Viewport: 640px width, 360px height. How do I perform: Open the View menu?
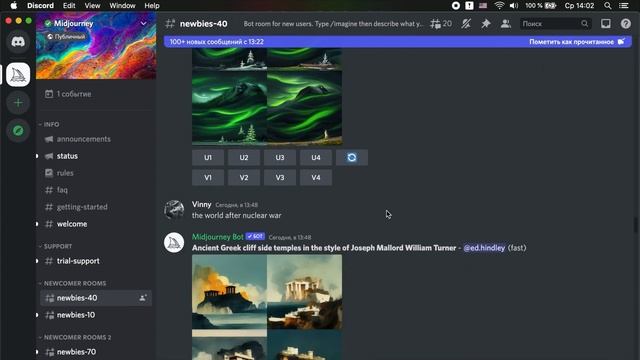(92, 6)
